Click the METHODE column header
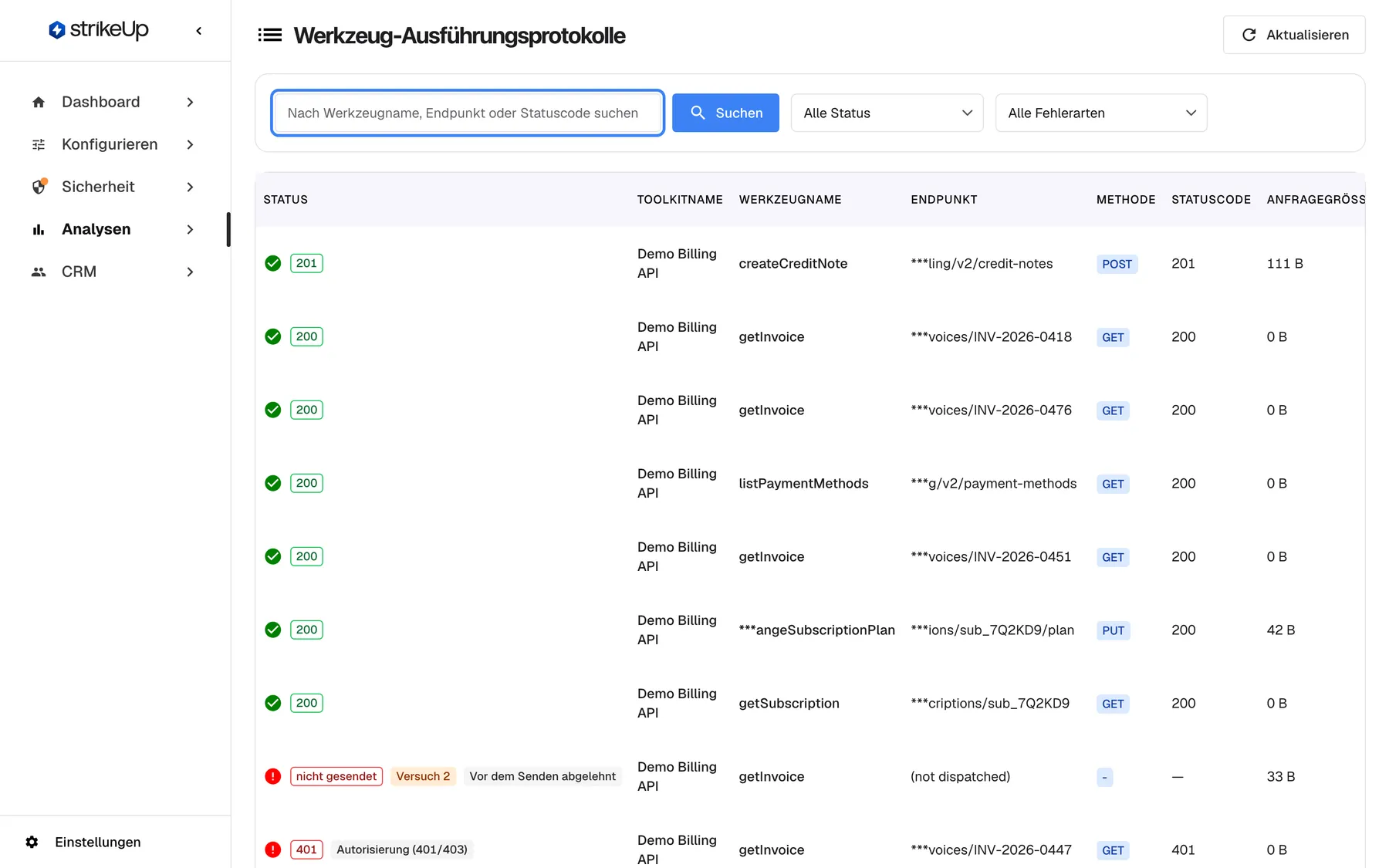 point(1126,199)
